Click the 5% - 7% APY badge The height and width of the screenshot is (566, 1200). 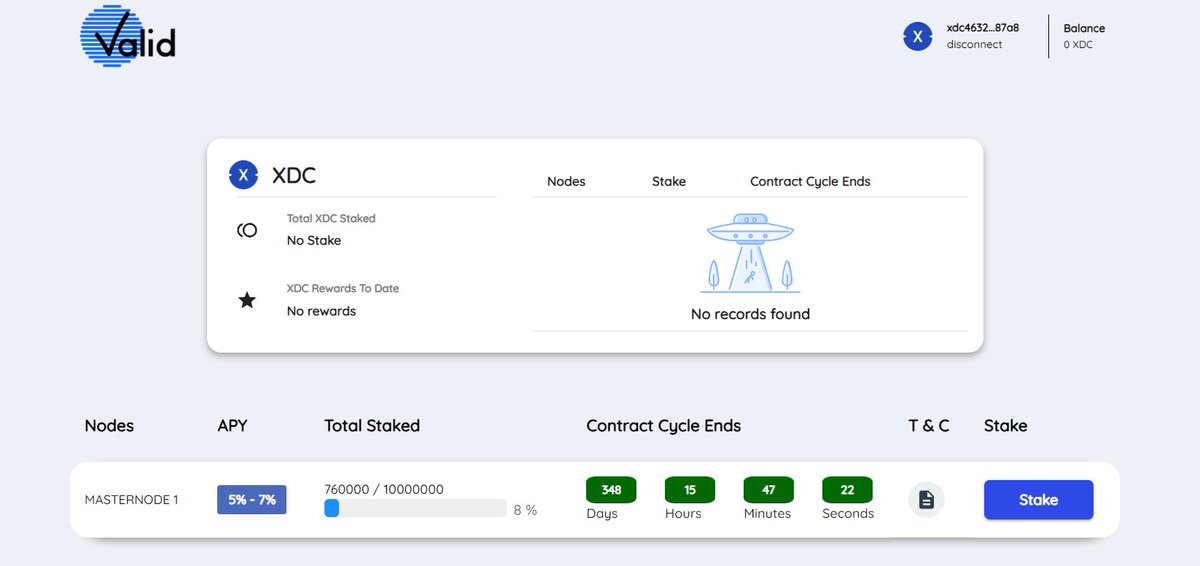coord(252,499)
